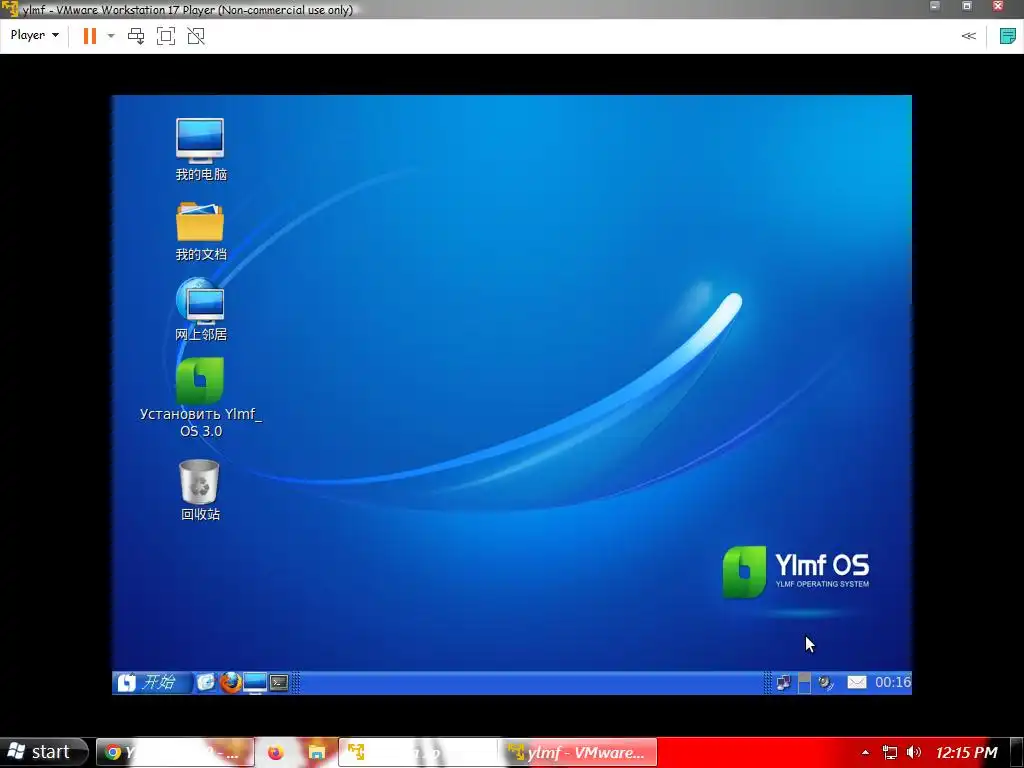Click the 12:15 PM Windows clock

click(x=967, y=753)
